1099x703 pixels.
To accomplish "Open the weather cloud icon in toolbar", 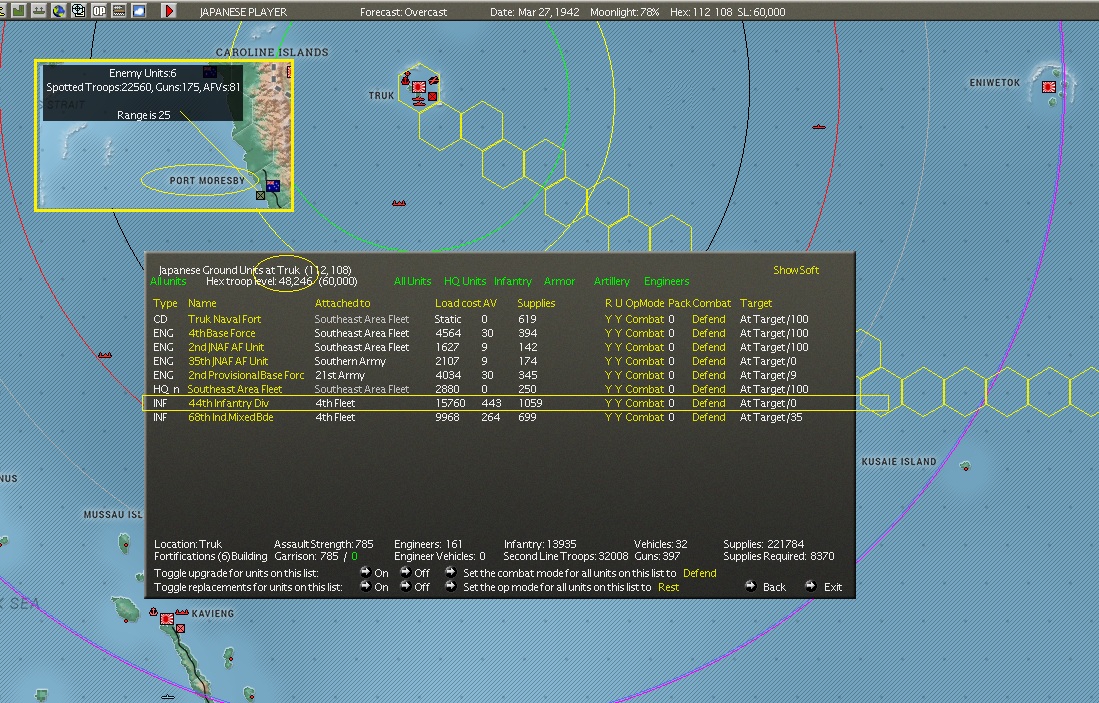I will coord(139,11).
